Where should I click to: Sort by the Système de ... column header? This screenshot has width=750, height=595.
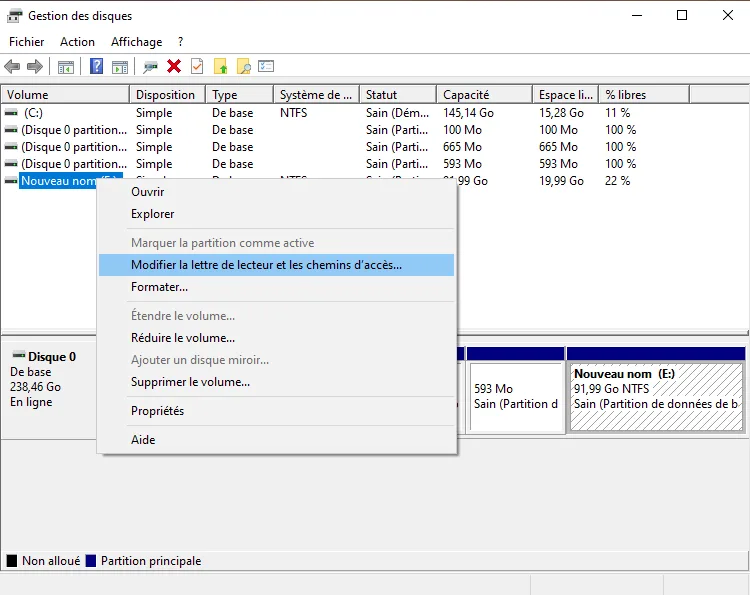coord(316,95)
